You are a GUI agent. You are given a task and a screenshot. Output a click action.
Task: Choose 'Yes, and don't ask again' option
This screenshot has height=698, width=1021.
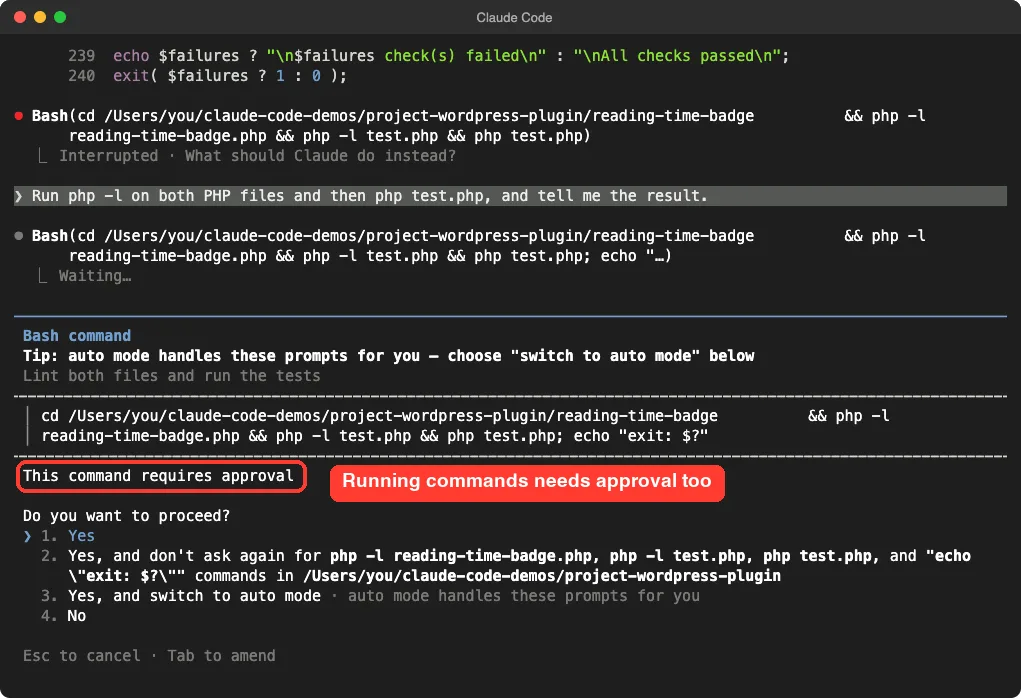pos(506,566)
